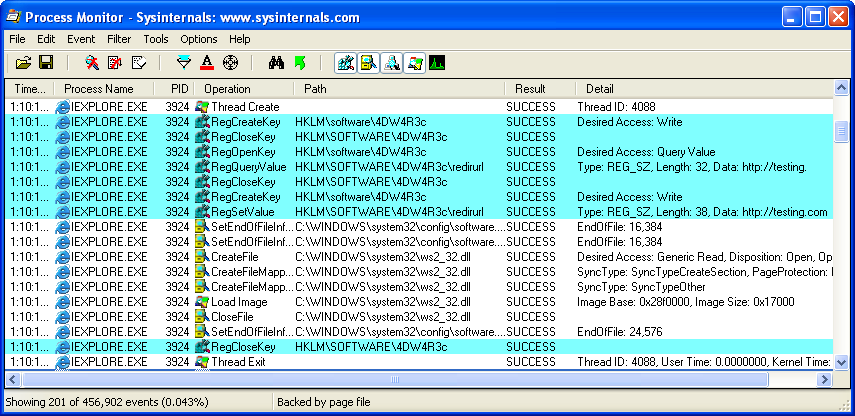Toggle Show Profiling Events graph button

[x=438, y=63]
